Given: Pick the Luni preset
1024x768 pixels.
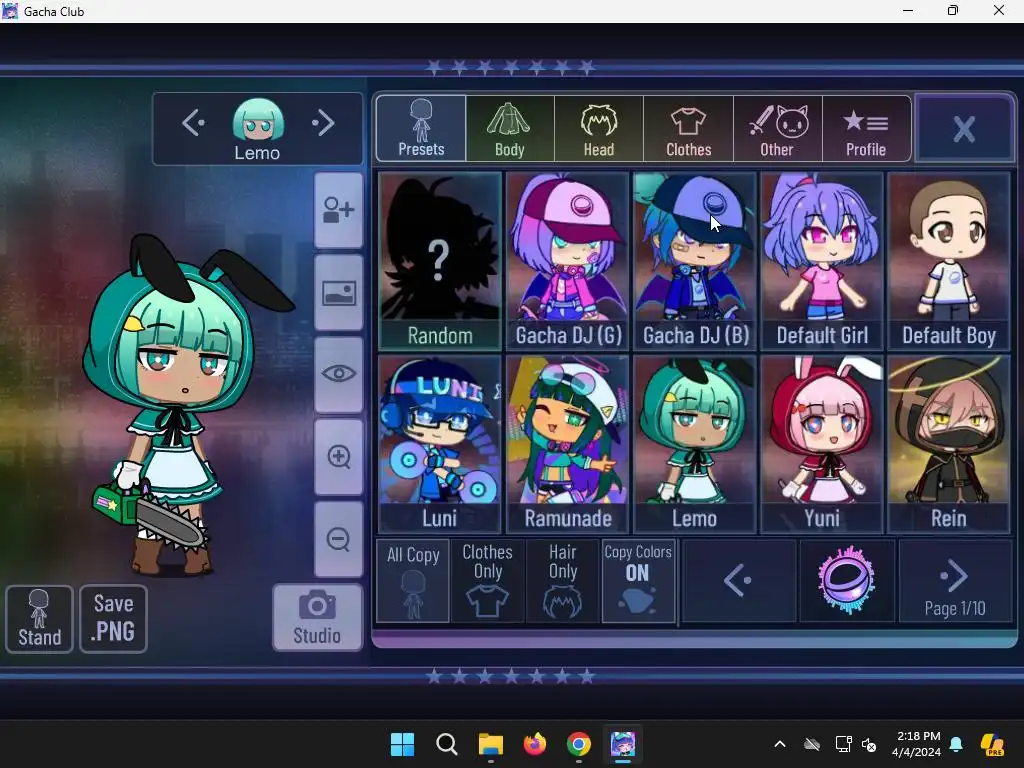Looking at the screenshot, I should click(x=440, y=444).
